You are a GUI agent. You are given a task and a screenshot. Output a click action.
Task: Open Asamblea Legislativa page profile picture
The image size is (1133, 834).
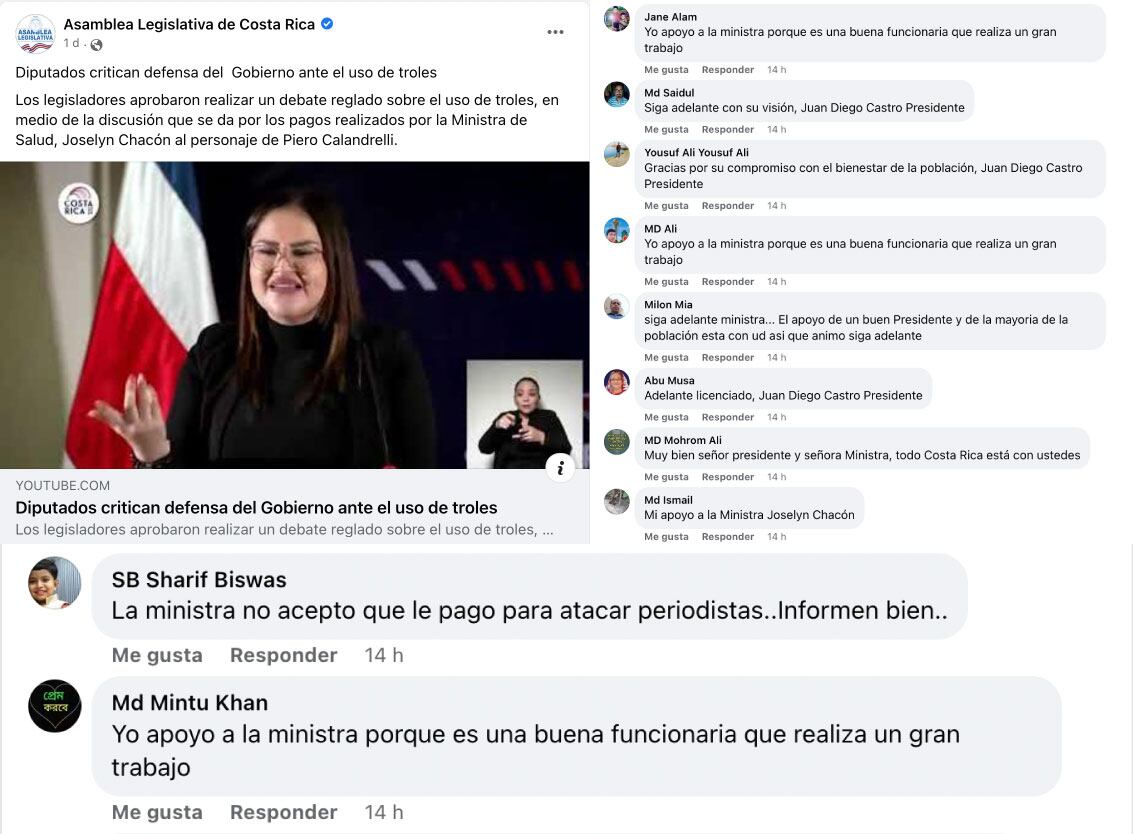pos(35,33)
